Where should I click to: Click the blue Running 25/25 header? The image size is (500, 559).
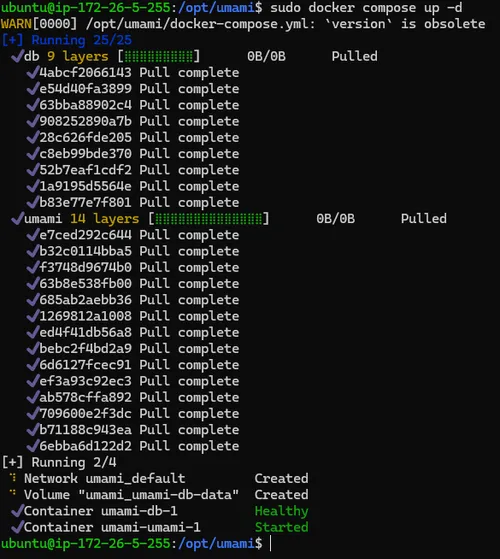coord(67,40)
